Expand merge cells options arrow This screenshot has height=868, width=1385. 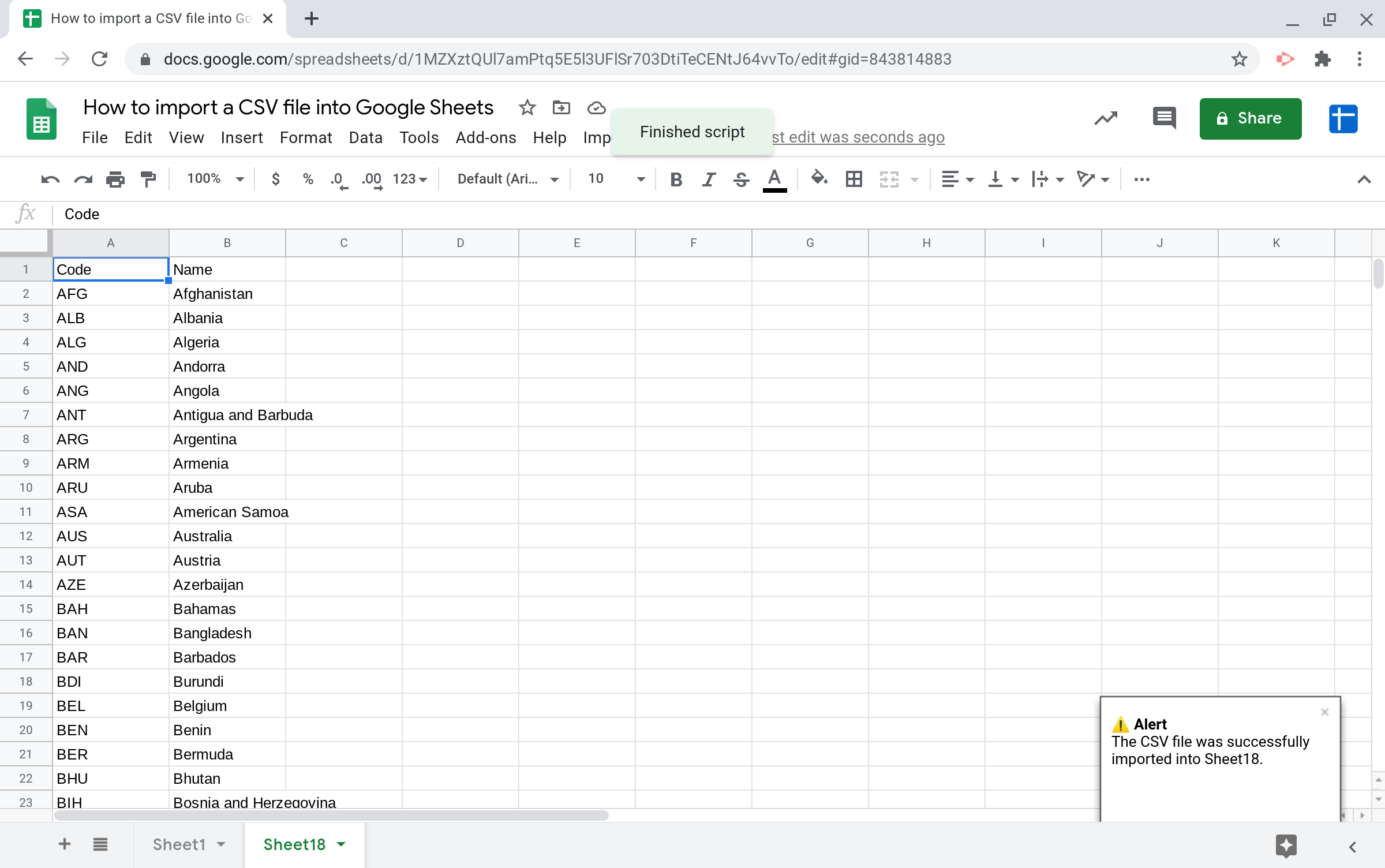pos(914,180)
